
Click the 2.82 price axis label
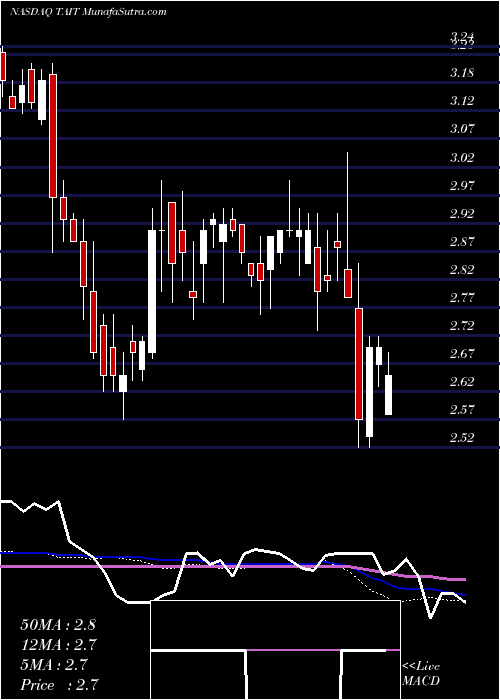point(462,270)
